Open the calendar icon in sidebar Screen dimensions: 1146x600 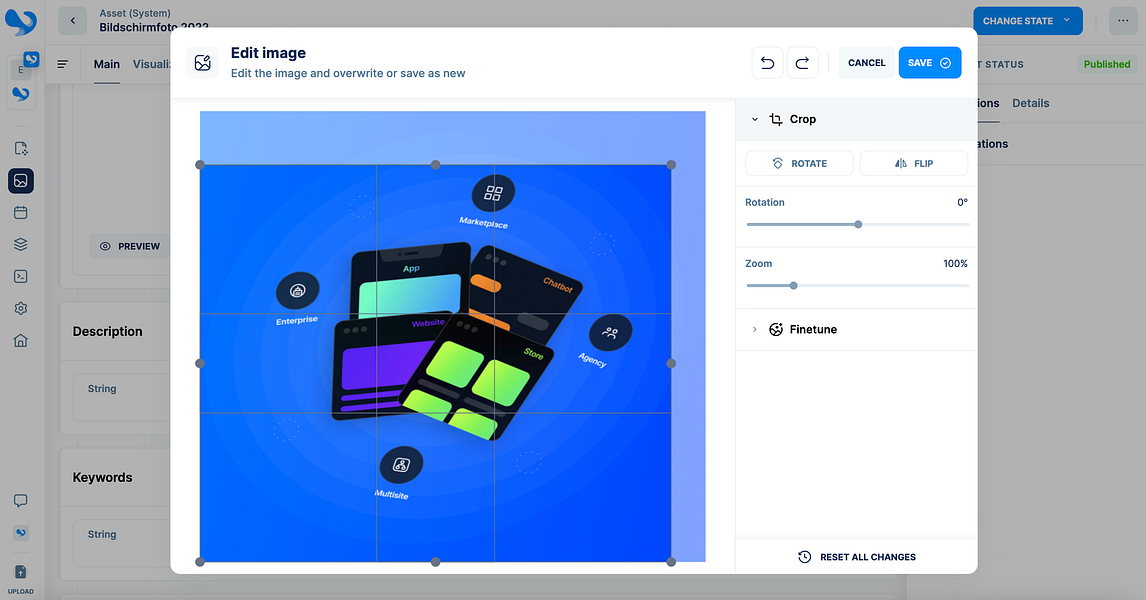[x=20, y=213]
